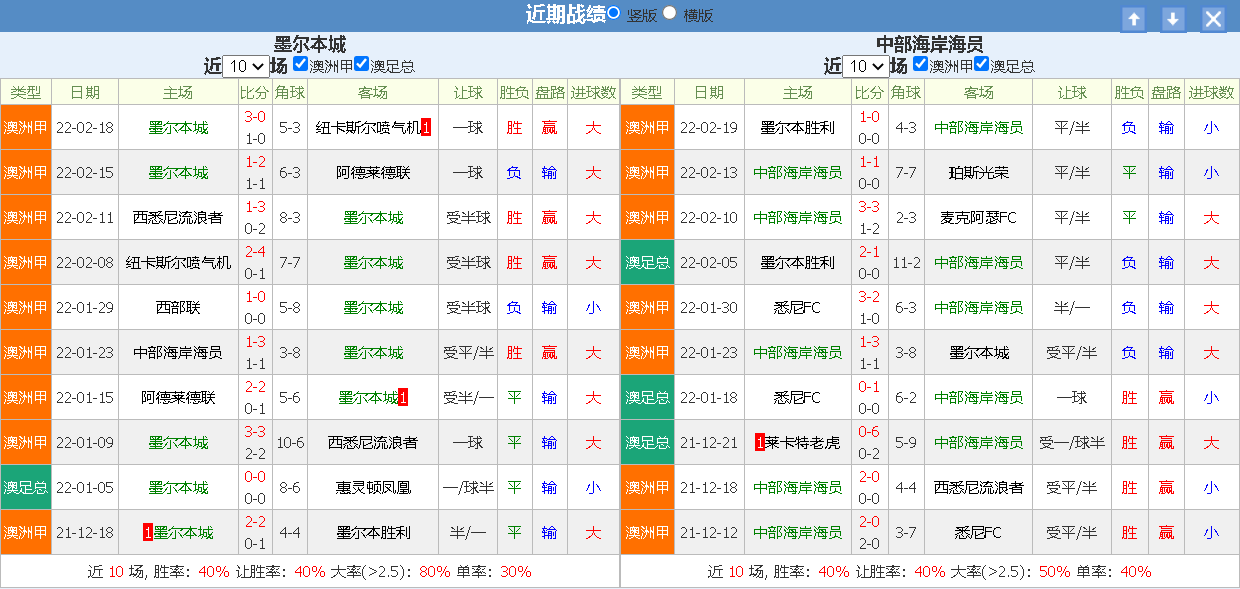Click 进球数 column header in 中部海岸海员 table
Viewport: 1240px width, 589px height.
(1211, 92)
